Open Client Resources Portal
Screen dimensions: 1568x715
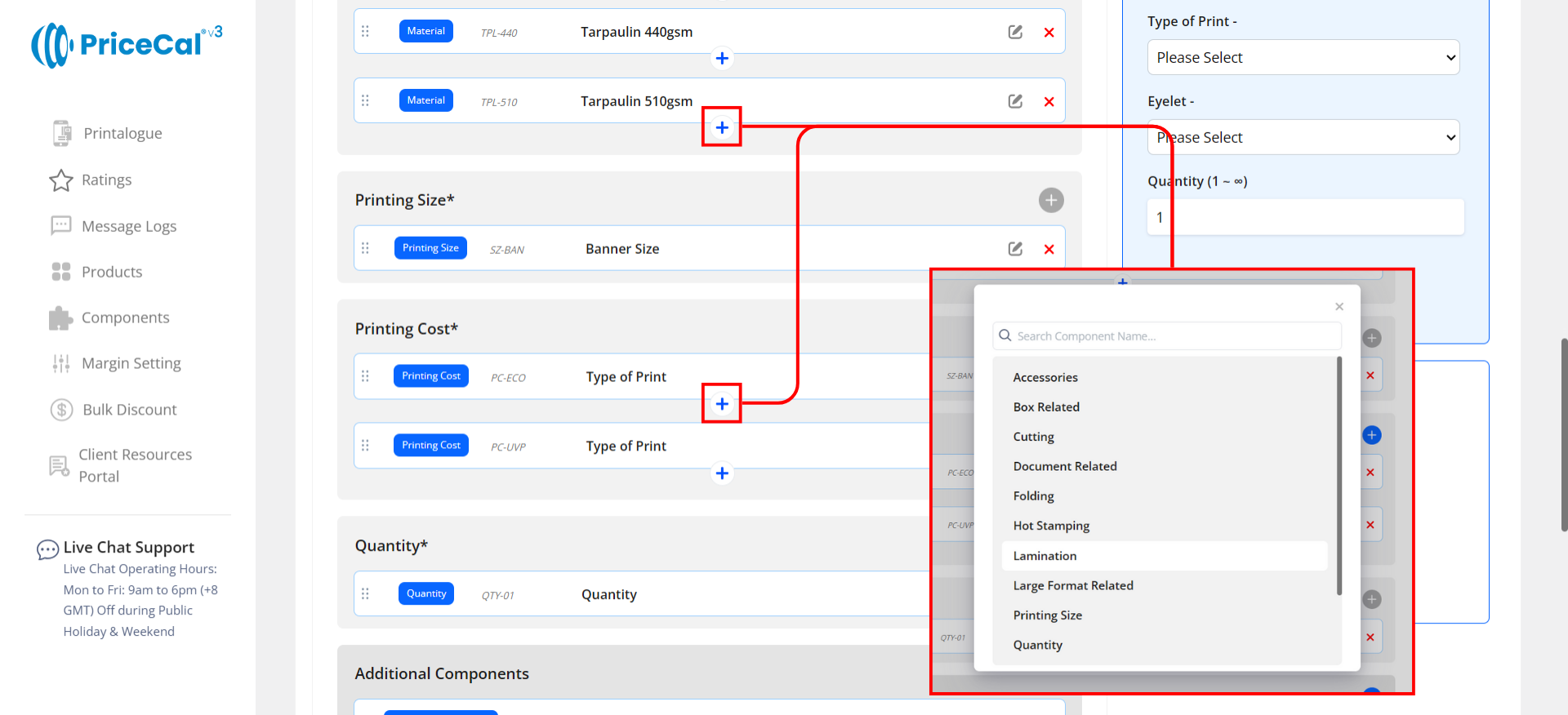coord(135,465)
